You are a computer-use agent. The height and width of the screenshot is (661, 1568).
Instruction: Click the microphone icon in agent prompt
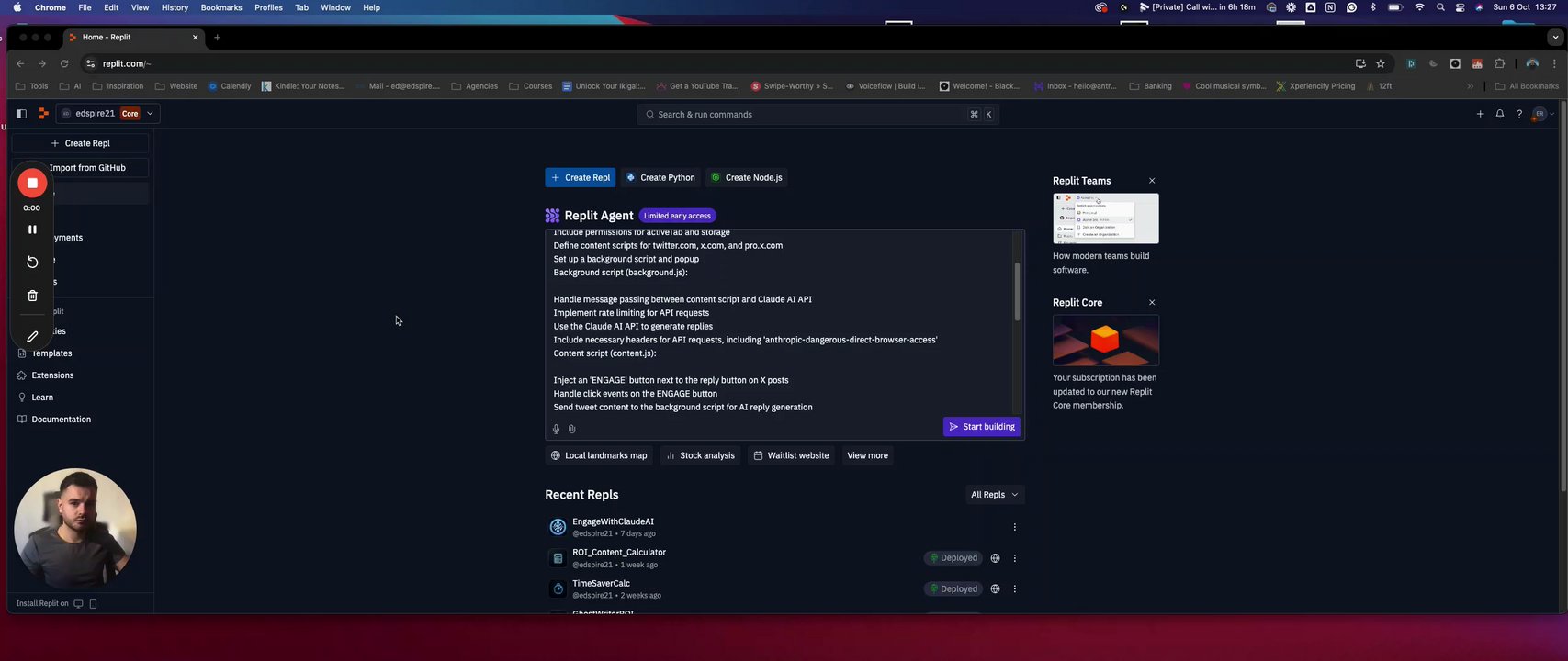[x=556, y=429]
